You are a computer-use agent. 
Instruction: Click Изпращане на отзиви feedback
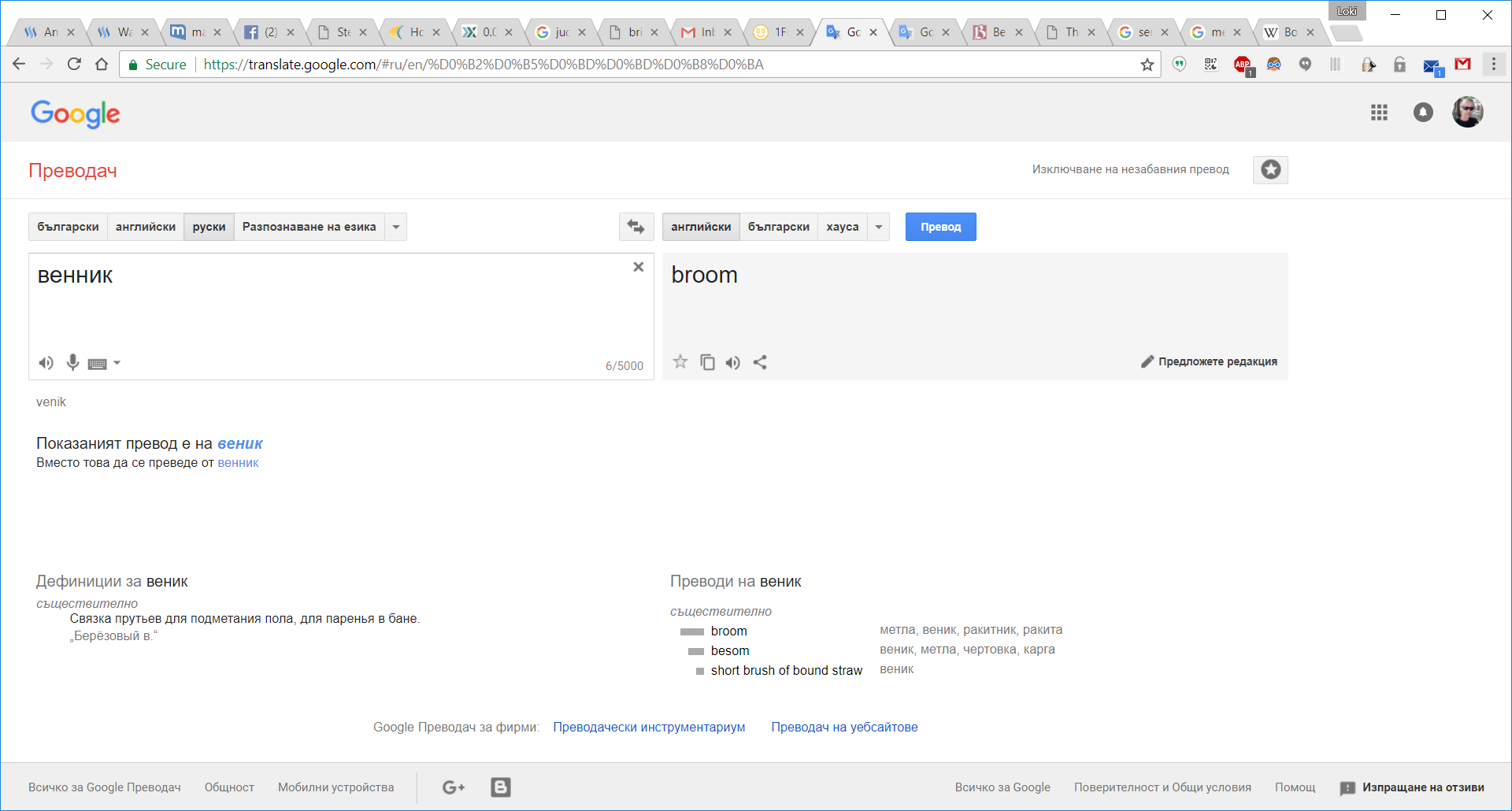click(x=1412, y=787)
